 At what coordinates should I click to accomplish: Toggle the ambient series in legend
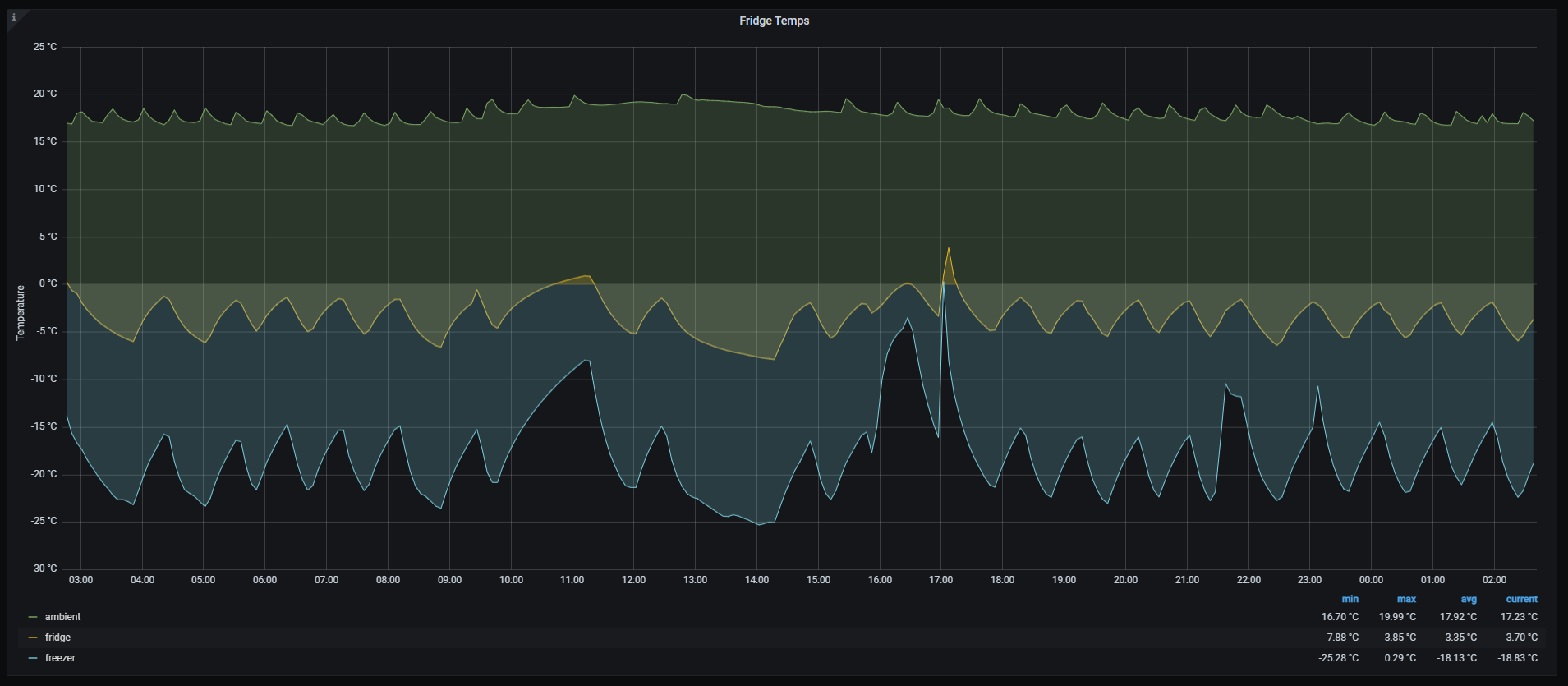62,617
